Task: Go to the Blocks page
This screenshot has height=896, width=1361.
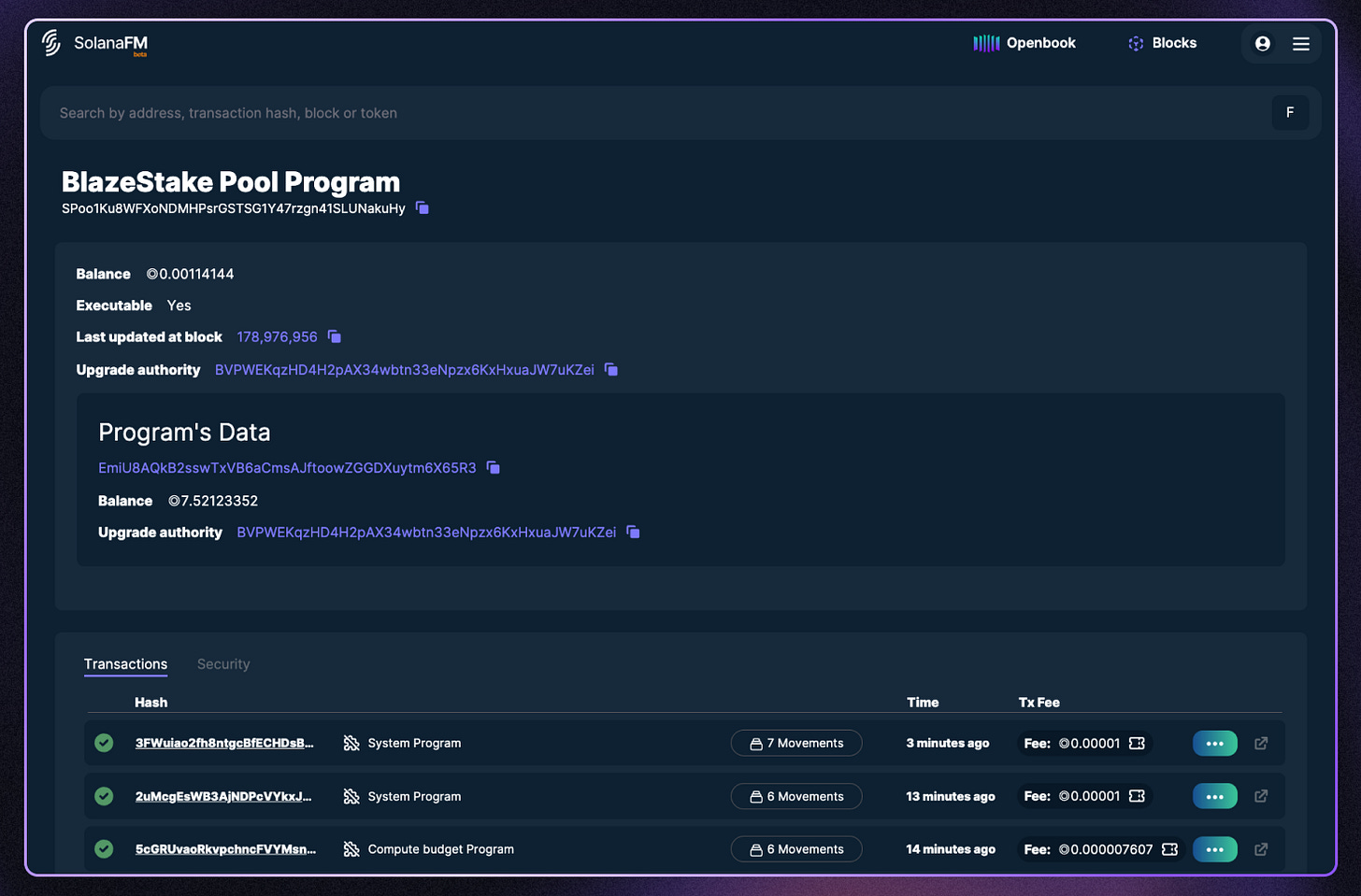Action: click(x=1162, y=43)
